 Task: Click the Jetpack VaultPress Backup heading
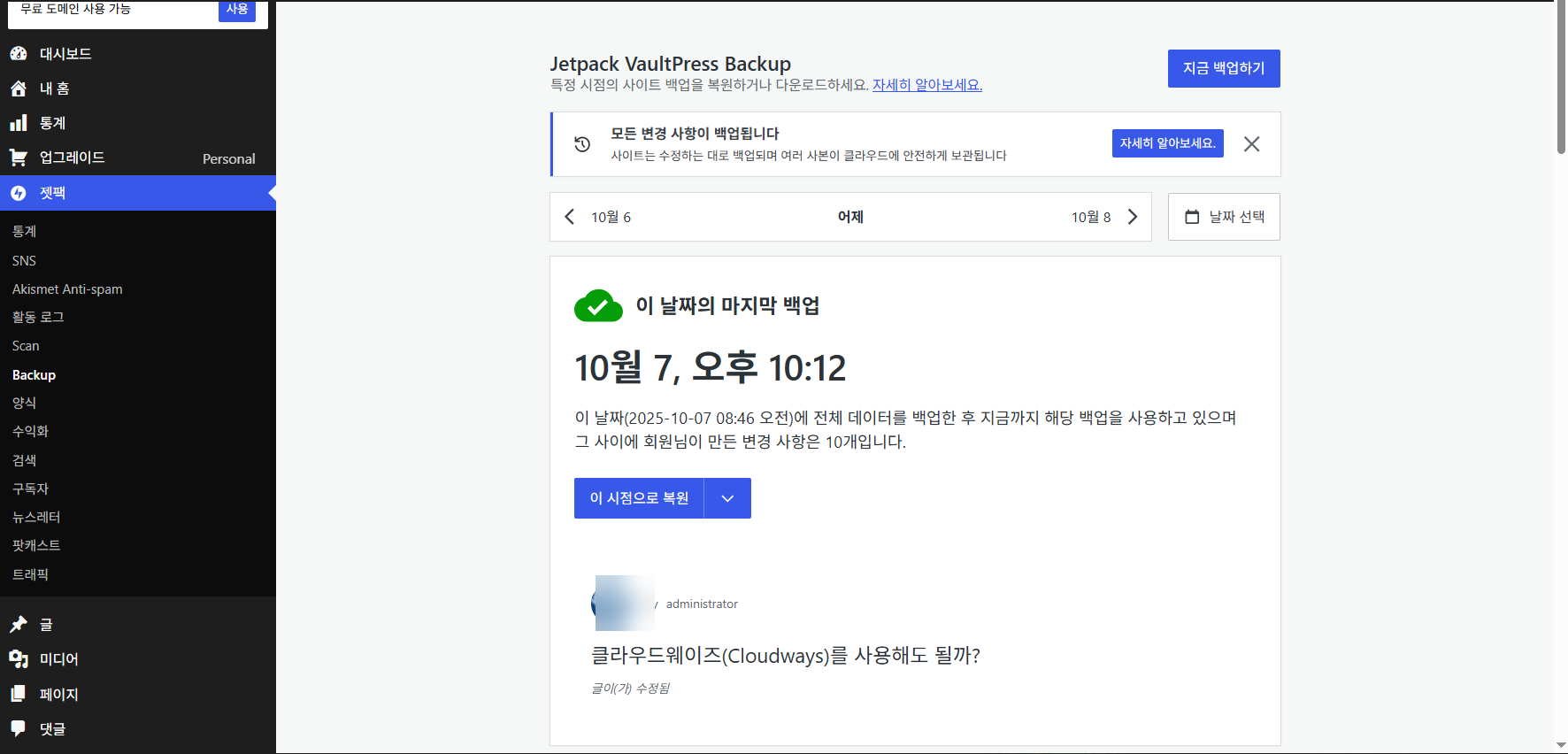[671, 64]
